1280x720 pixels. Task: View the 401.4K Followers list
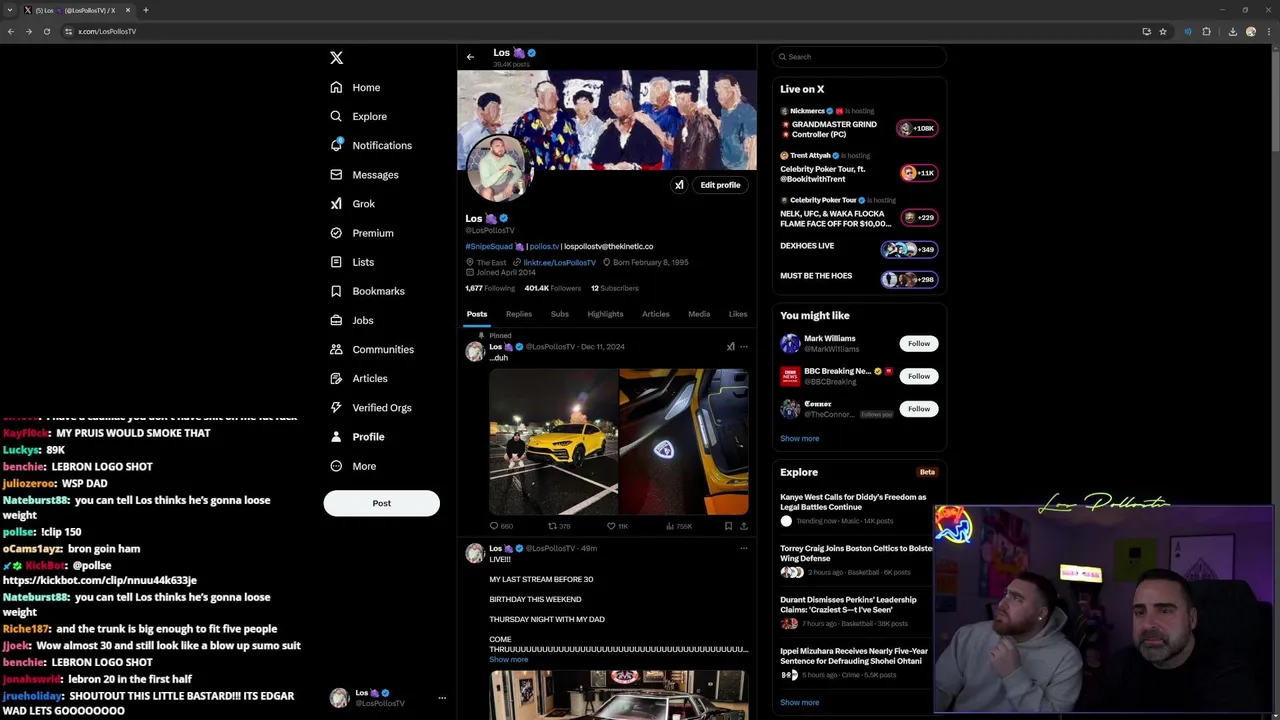pos(552,288)
